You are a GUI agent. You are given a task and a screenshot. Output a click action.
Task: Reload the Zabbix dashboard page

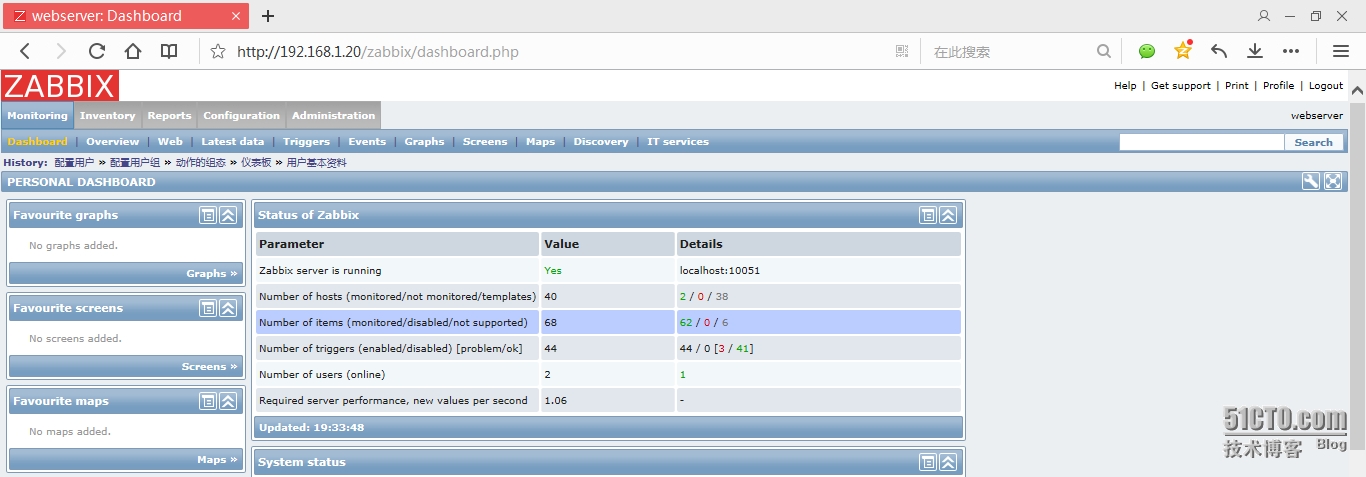[x=97, y=51]
